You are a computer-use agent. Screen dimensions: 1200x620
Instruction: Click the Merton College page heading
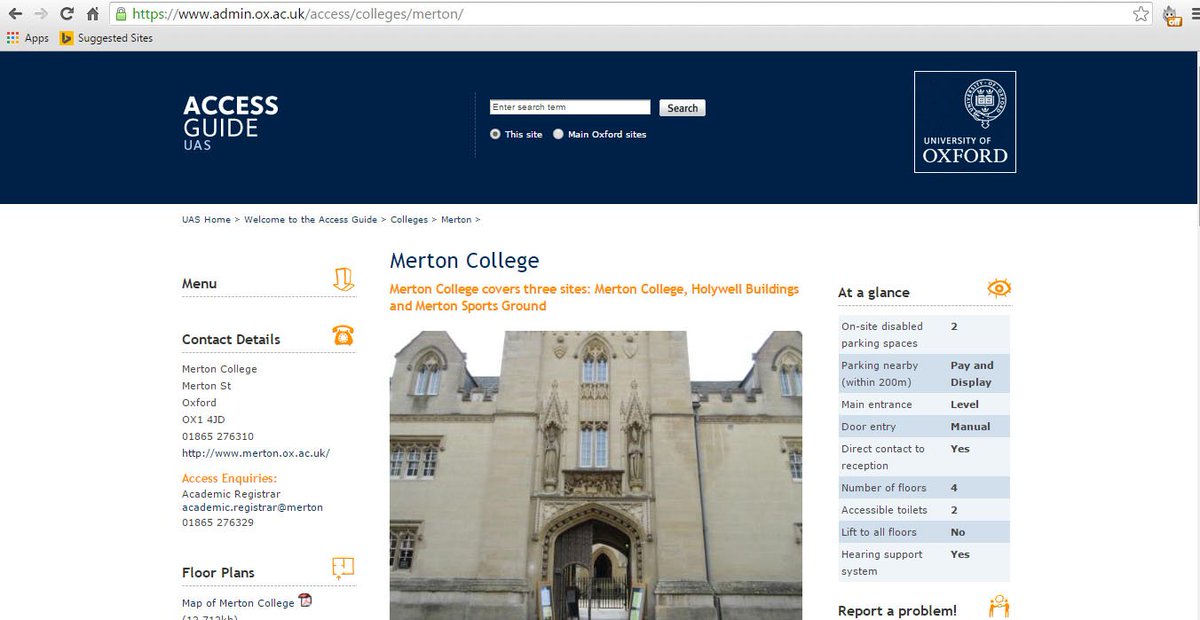[464, 261]
